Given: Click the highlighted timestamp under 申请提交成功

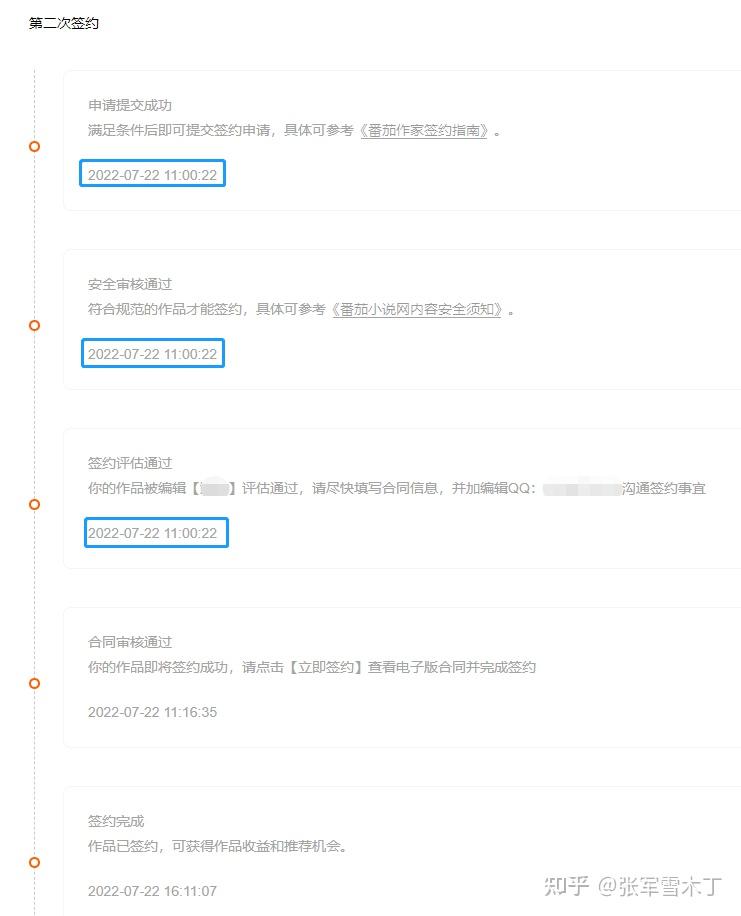Looking at the screenshot, I should tap(152, 174).
